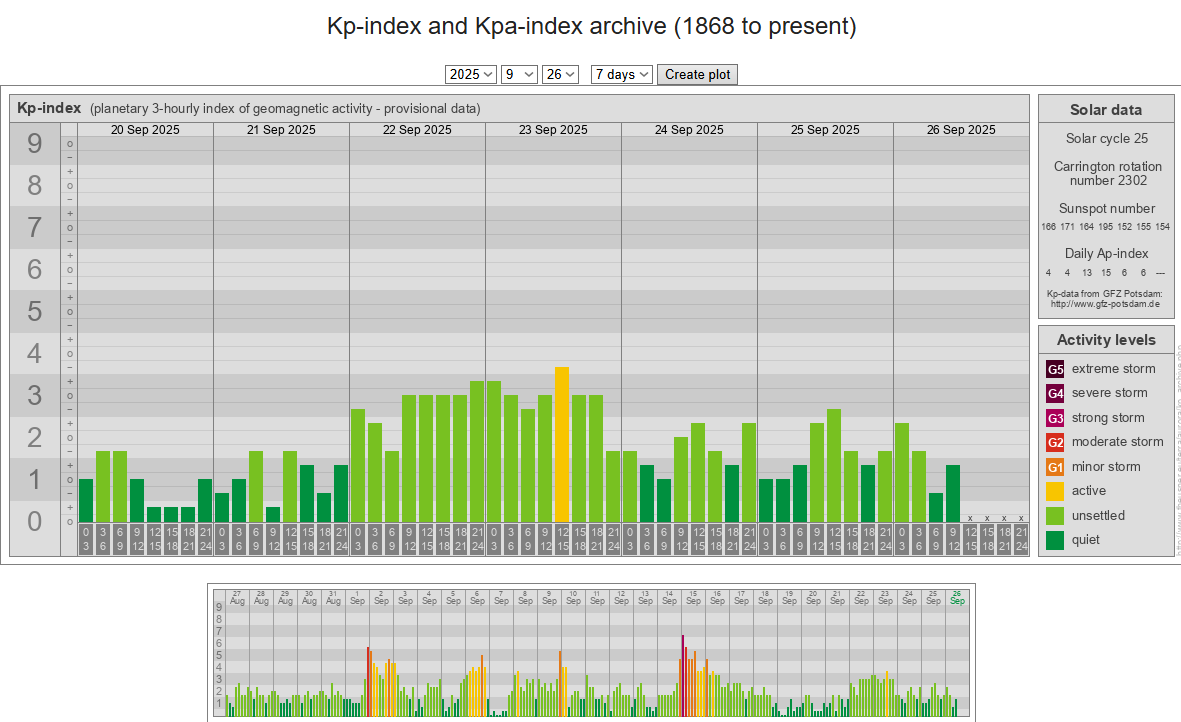Click the G5 extreme storm icon

click(1055, 369)
